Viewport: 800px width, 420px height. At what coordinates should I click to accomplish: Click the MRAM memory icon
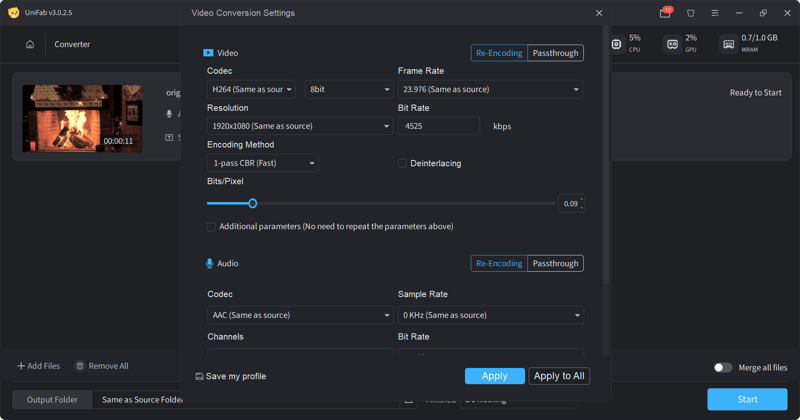pyautogui.click(x=728, y=44)
